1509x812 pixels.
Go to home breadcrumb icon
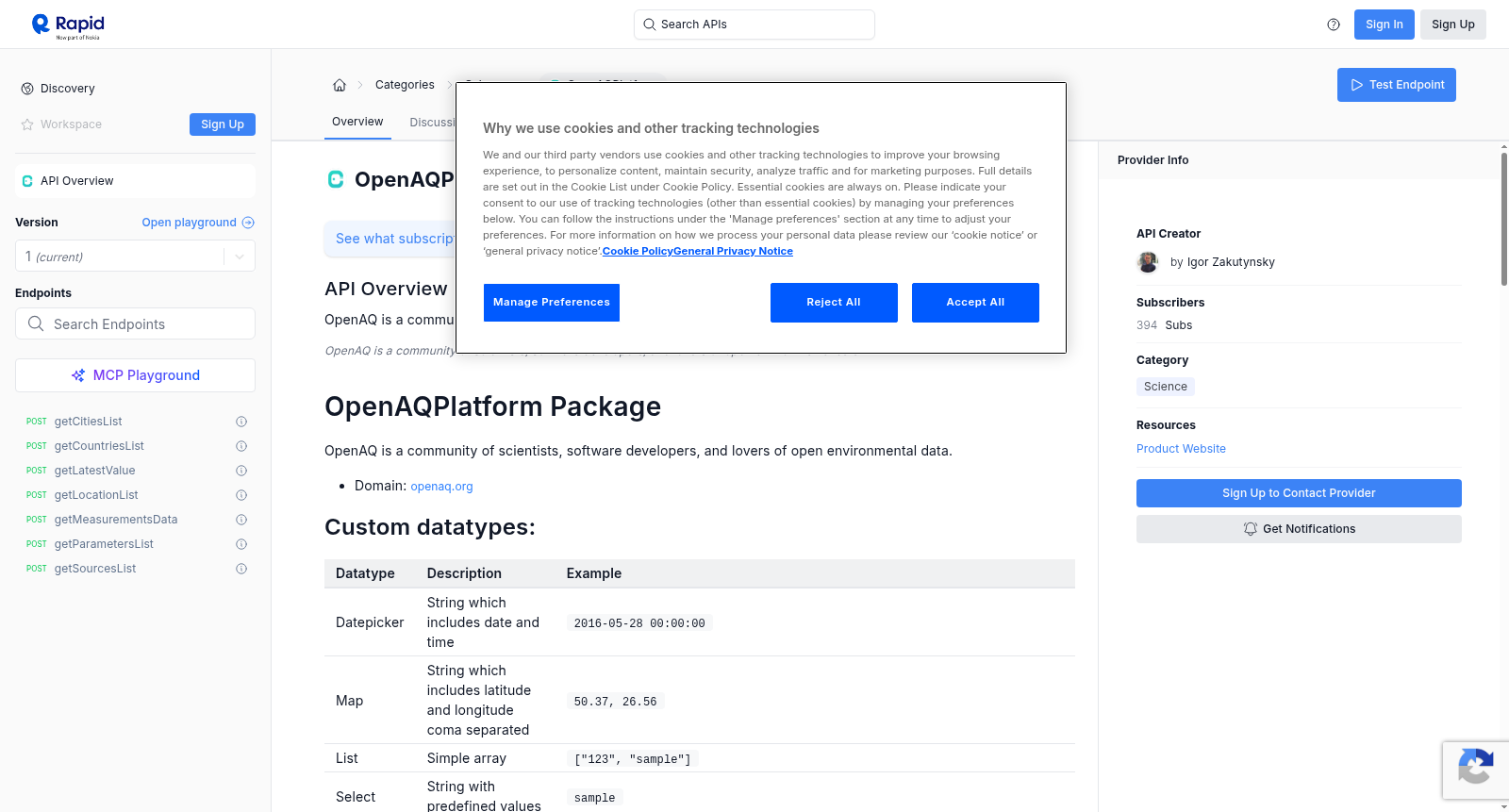click(340, 85)
